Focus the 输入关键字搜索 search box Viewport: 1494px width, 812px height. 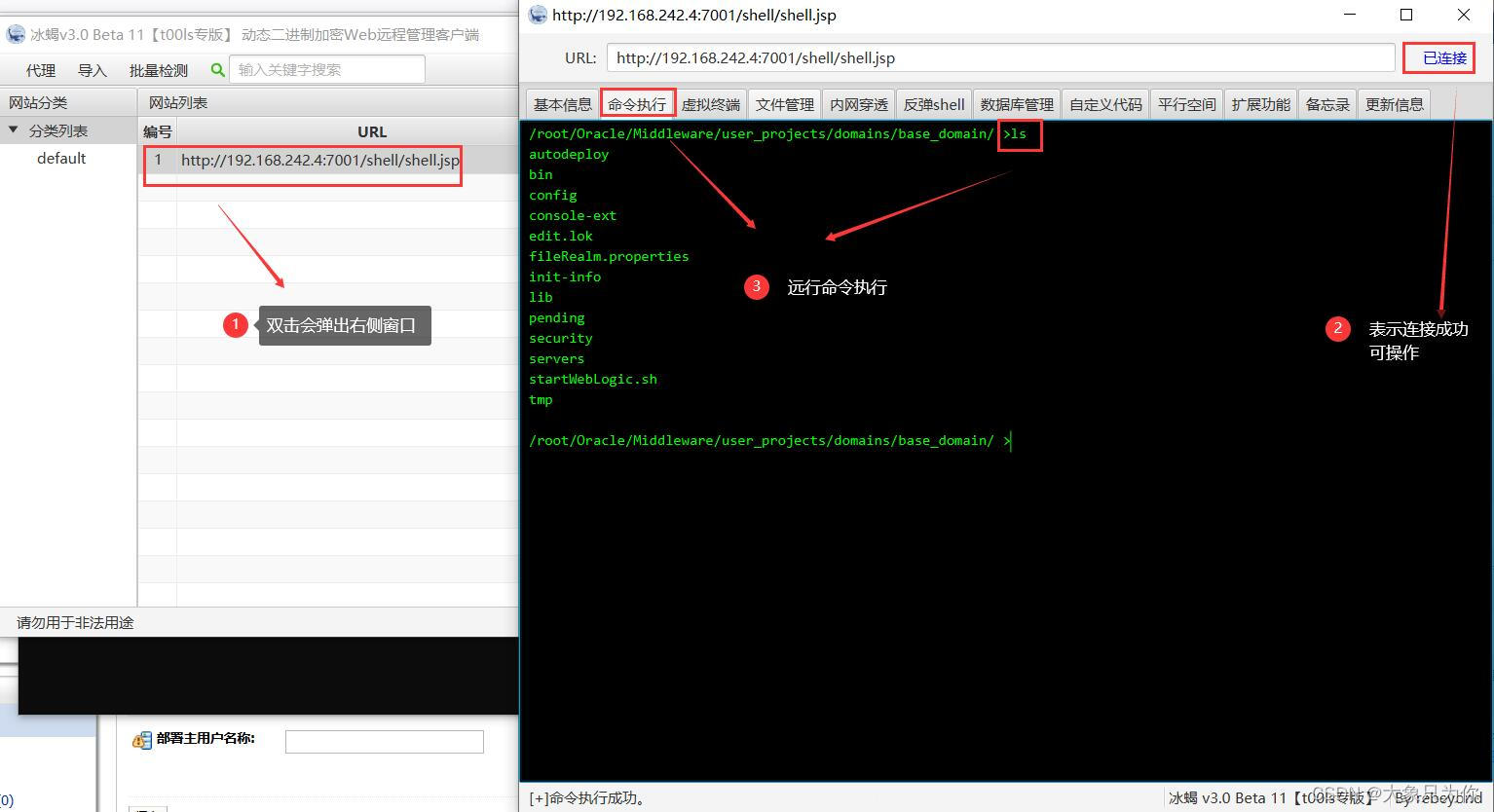[x=327, y=69]
